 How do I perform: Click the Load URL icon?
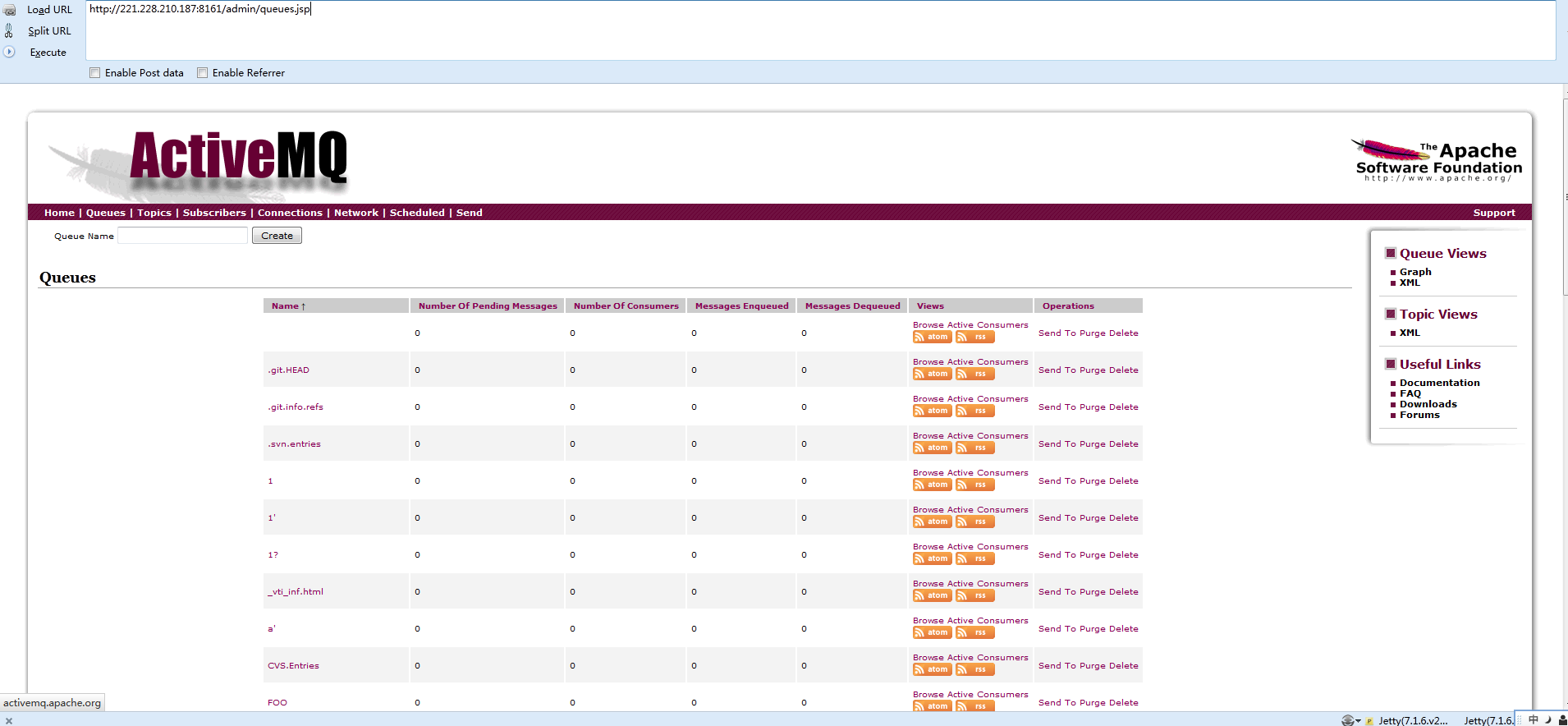coord(9,10)
